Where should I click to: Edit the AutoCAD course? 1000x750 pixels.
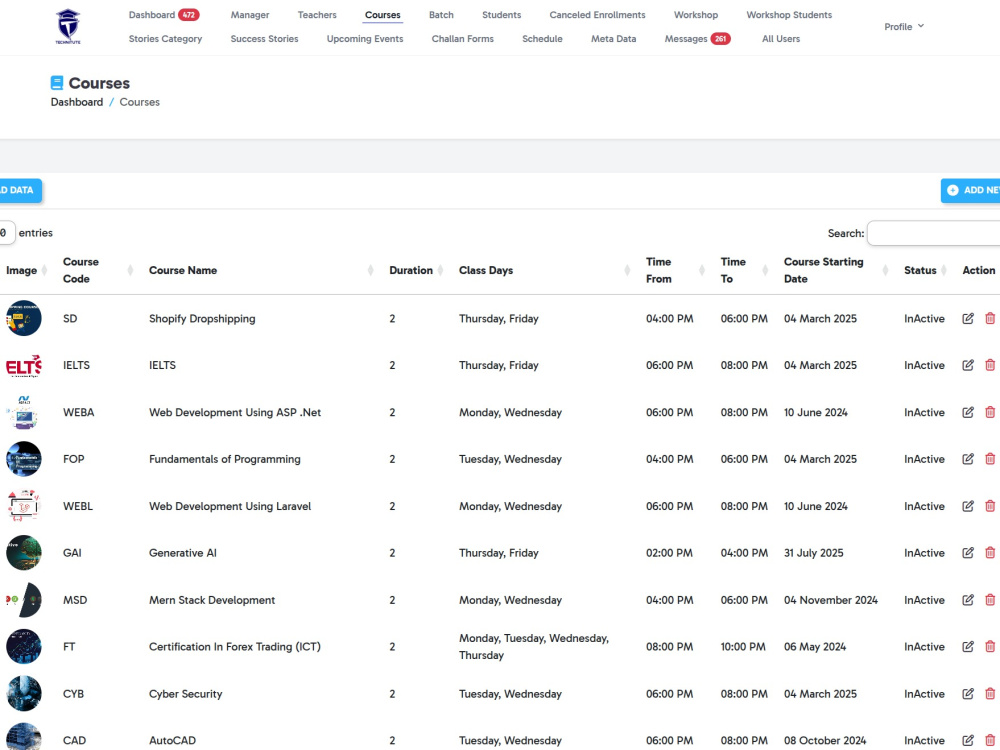(967, 740)
